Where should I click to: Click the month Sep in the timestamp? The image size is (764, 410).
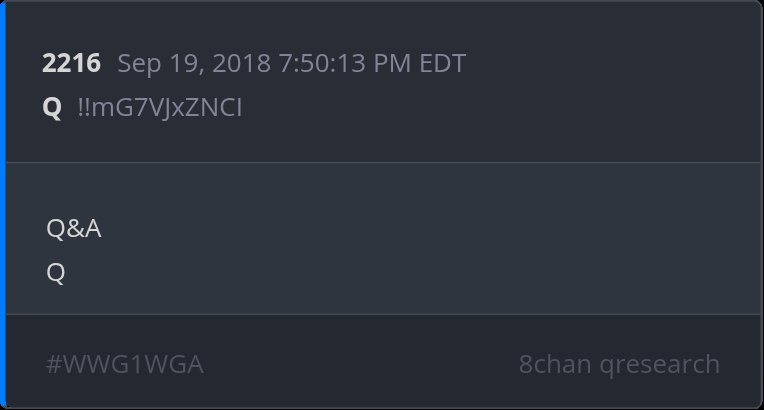click(137, 64)
